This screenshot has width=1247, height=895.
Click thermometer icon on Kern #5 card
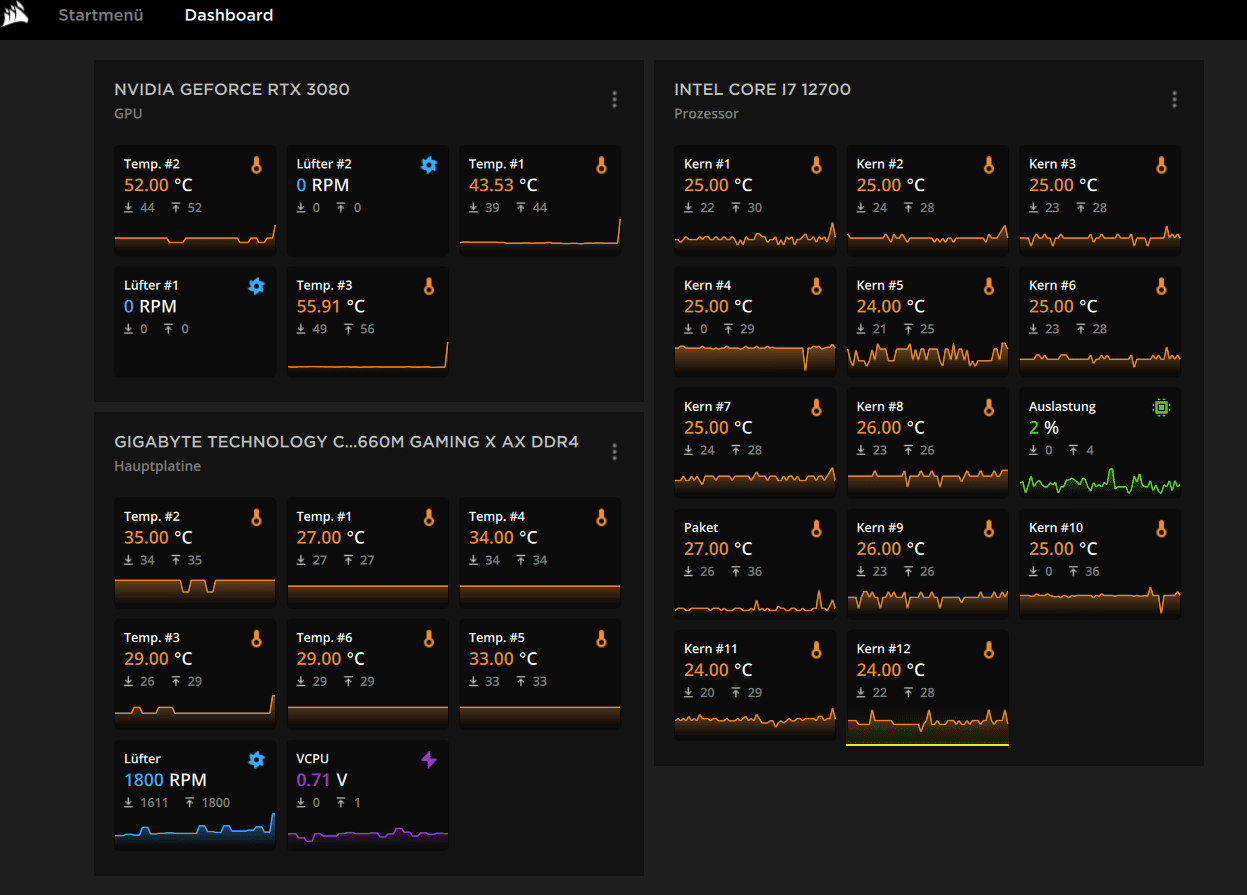(x=989, y=286)
